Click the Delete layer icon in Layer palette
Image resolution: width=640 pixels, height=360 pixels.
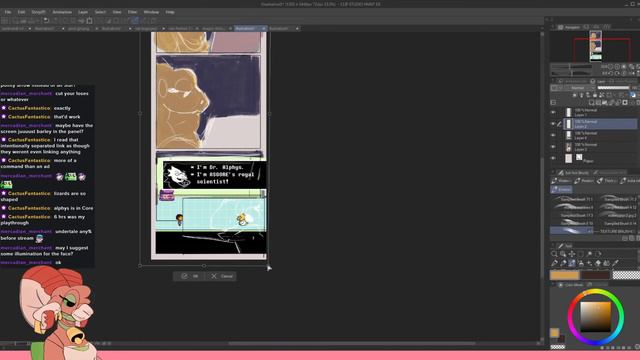(x=638, y=102)
